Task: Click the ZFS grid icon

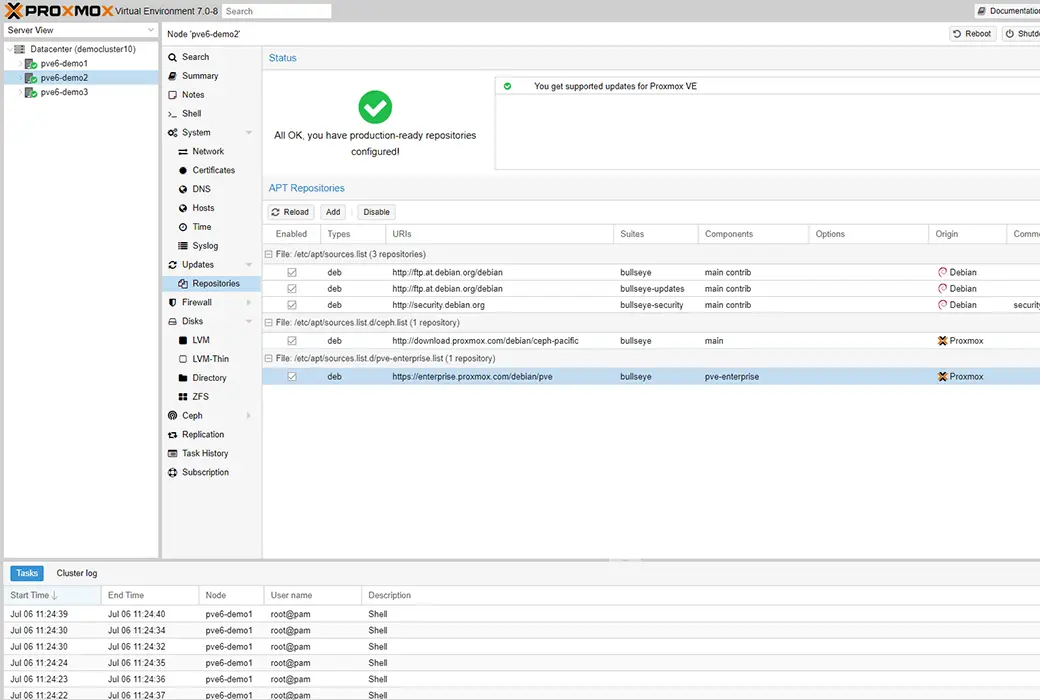Action: click(183, 397)
